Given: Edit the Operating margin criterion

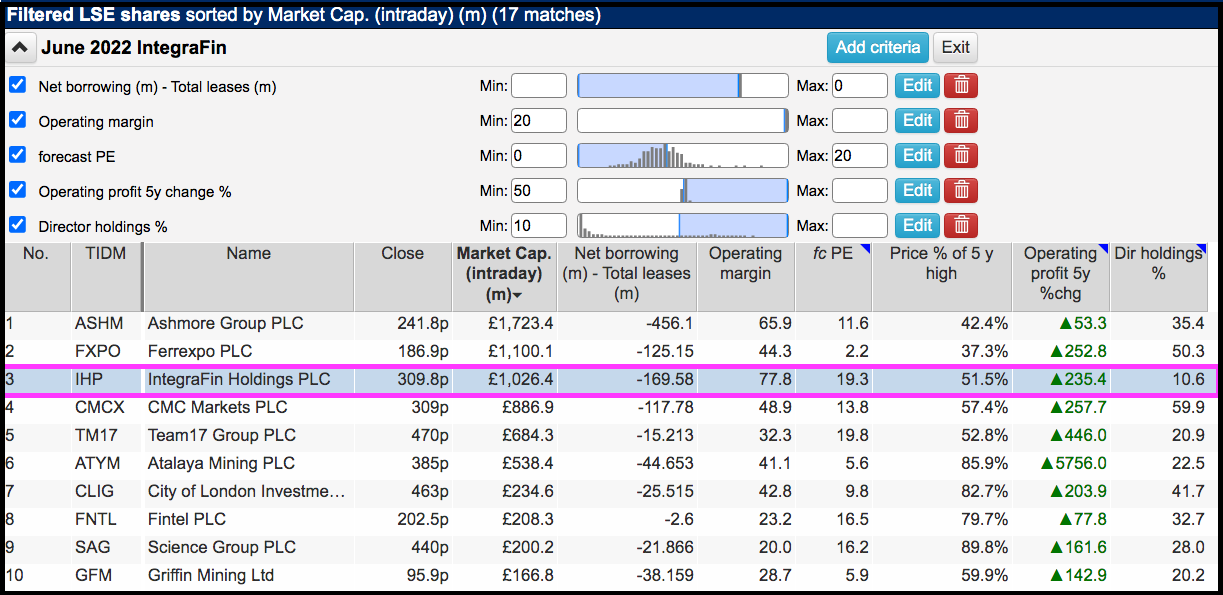Looking at the screenshot, I should click(x=917, y=120).
